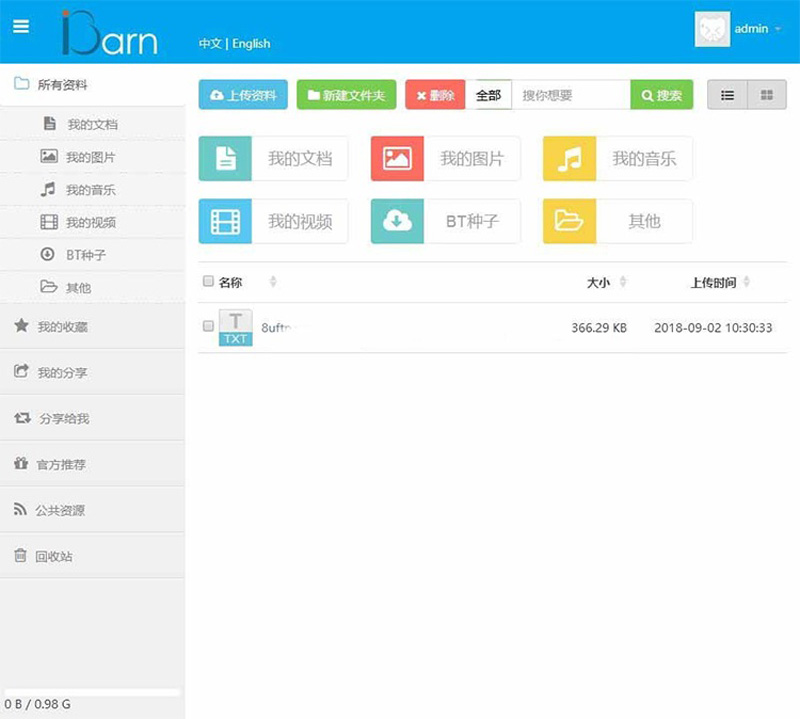Check the TXT file row checkbox
Image resolution: width=800 pixels, height=719 pixels.
(208, 326)
